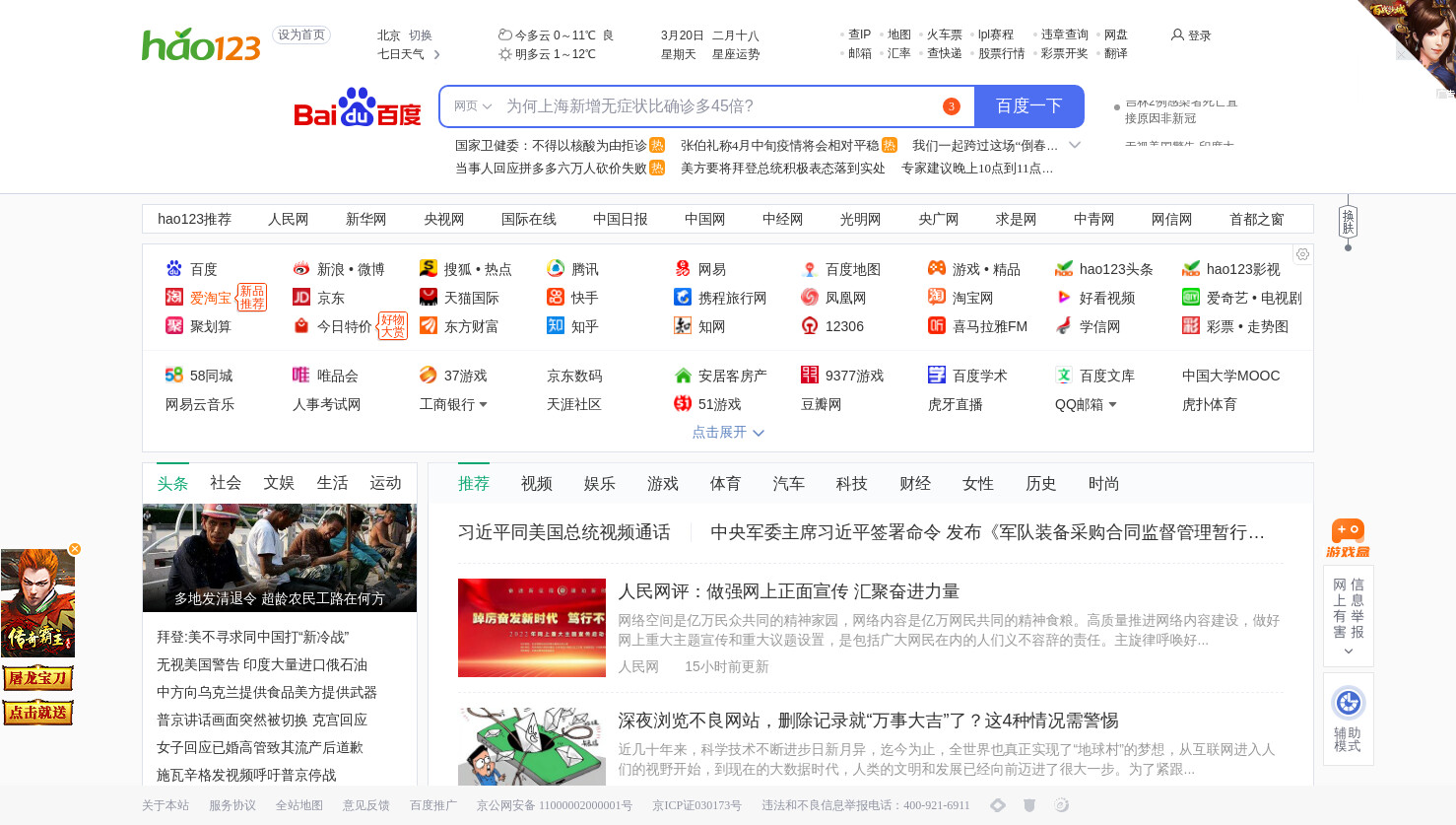Open the site grid settings gear icon

tap(1302, 254)
